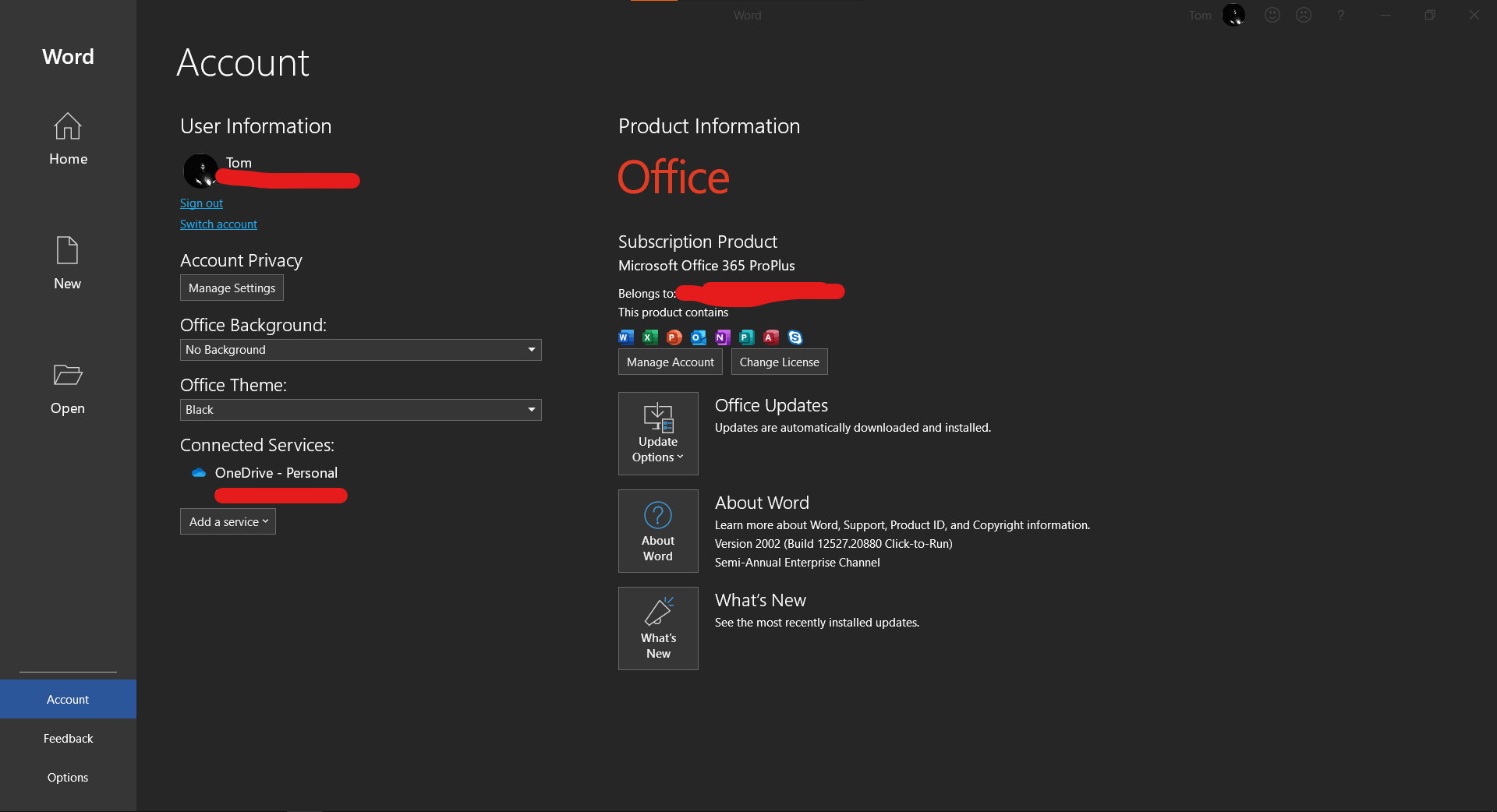Image resolution: width=1497 pixels, height=812 pixels.
Task: Click the Microsoft Office 365 ProPlus text
Action: (706, 266)
